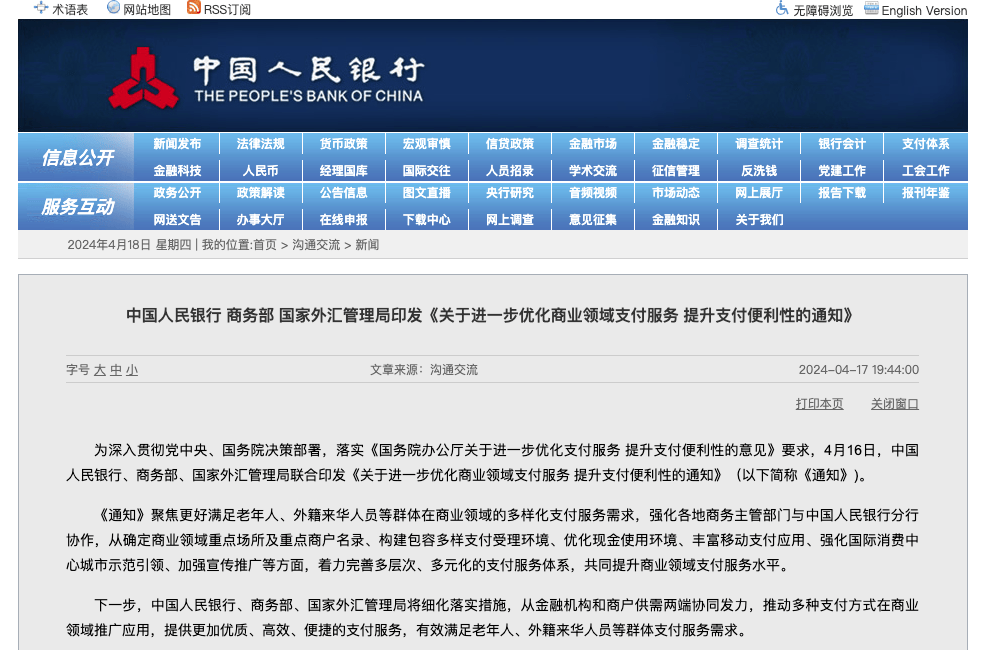Open 在线申报 menu item
Viewport: 986px width, 650px height.
pyautogui.click(x=343, y=220)
